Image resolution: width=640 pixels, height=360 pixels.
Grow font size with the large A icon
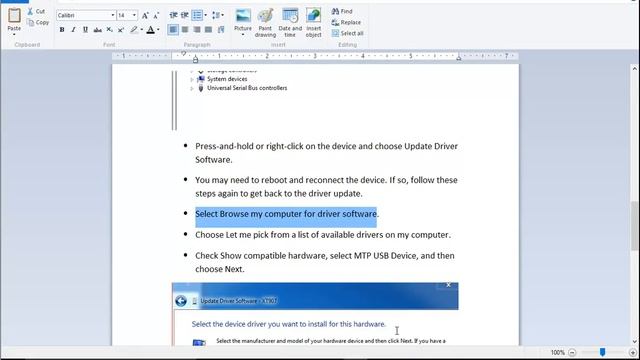(x=145, y=16)
